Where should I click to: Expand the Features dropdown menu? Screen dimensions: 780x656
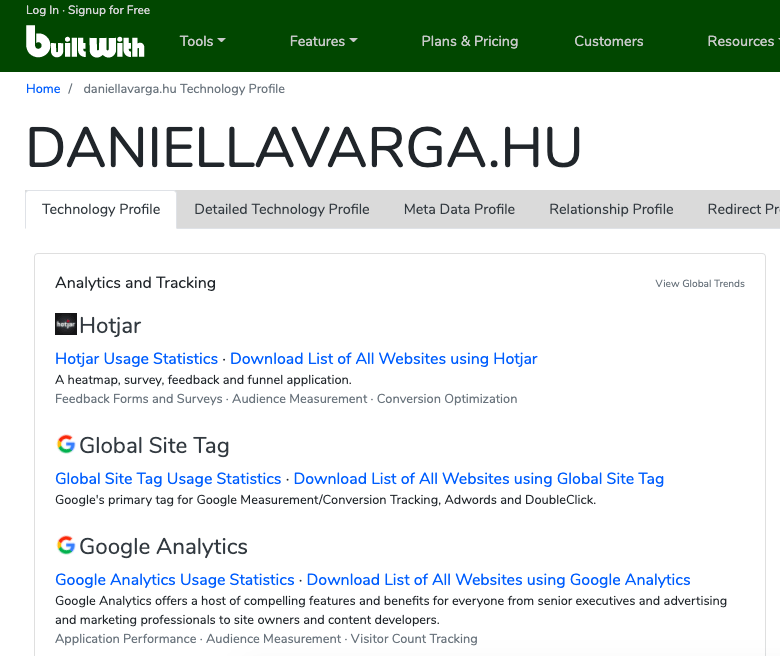[324, 41]
